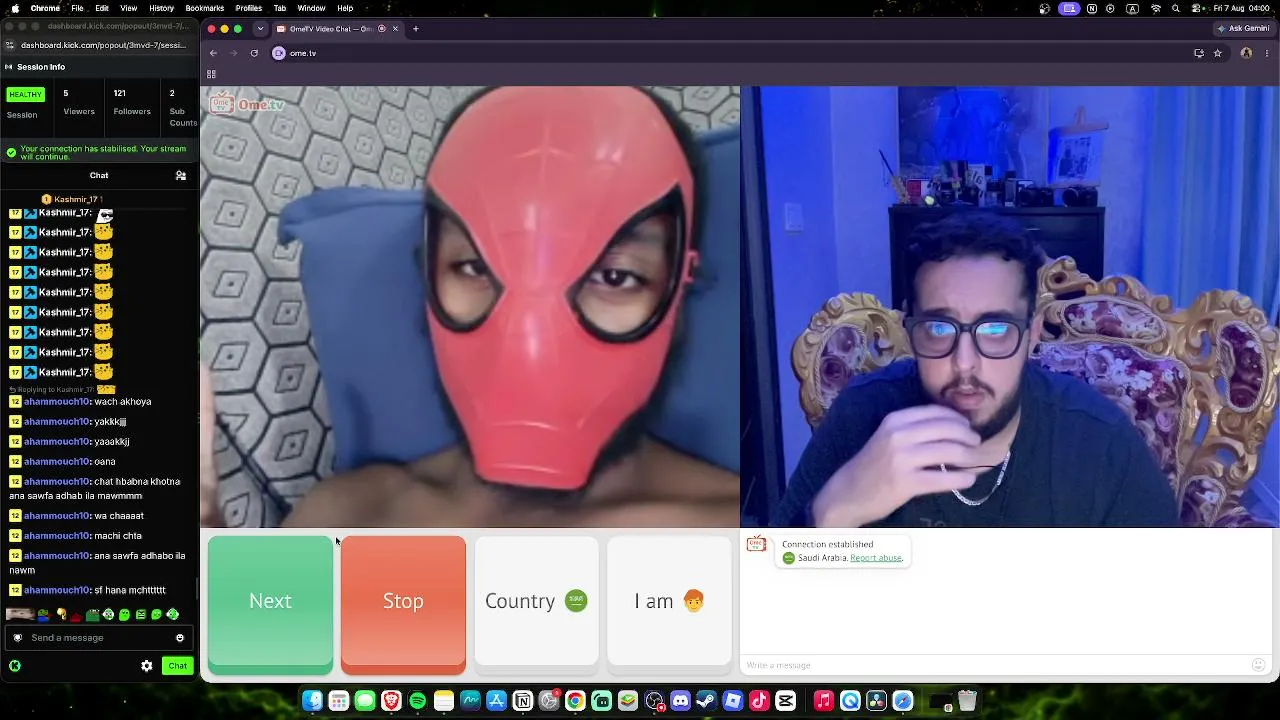Click the HEALTHY session status badge
This screenshot has height=720, width=1280.
click(x=25, y=95)
